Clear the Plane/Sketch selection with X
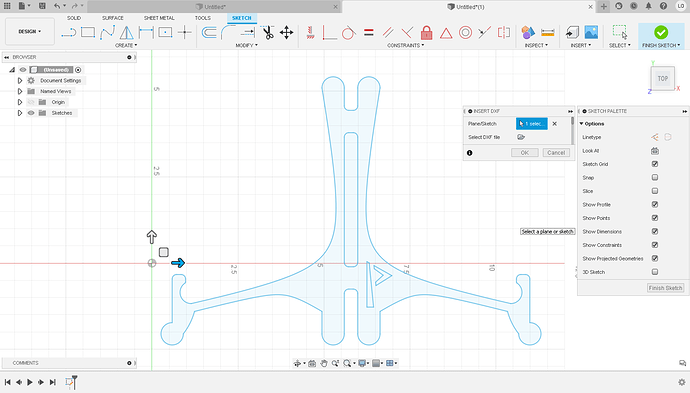 pyautogui.click(x=554, y=124)
